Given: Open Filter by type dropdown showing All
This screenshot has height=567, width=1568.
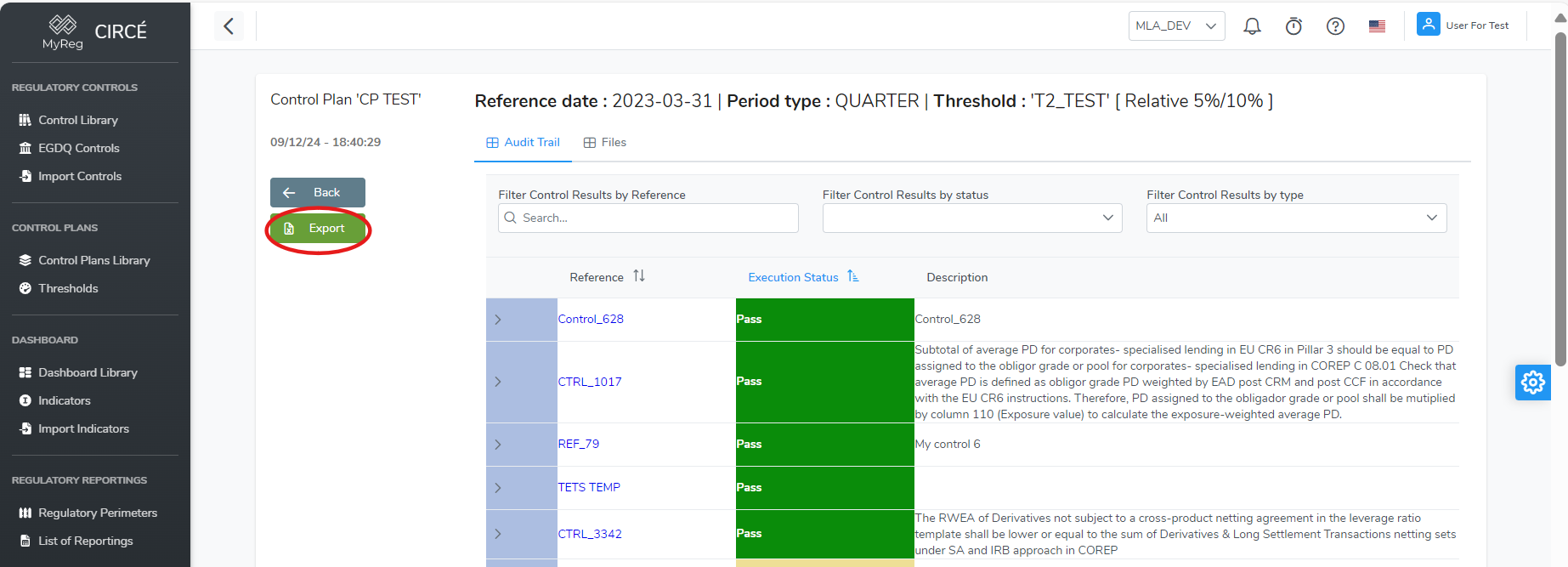Looking at the screenshot, I should click(x=1295, y=218).
